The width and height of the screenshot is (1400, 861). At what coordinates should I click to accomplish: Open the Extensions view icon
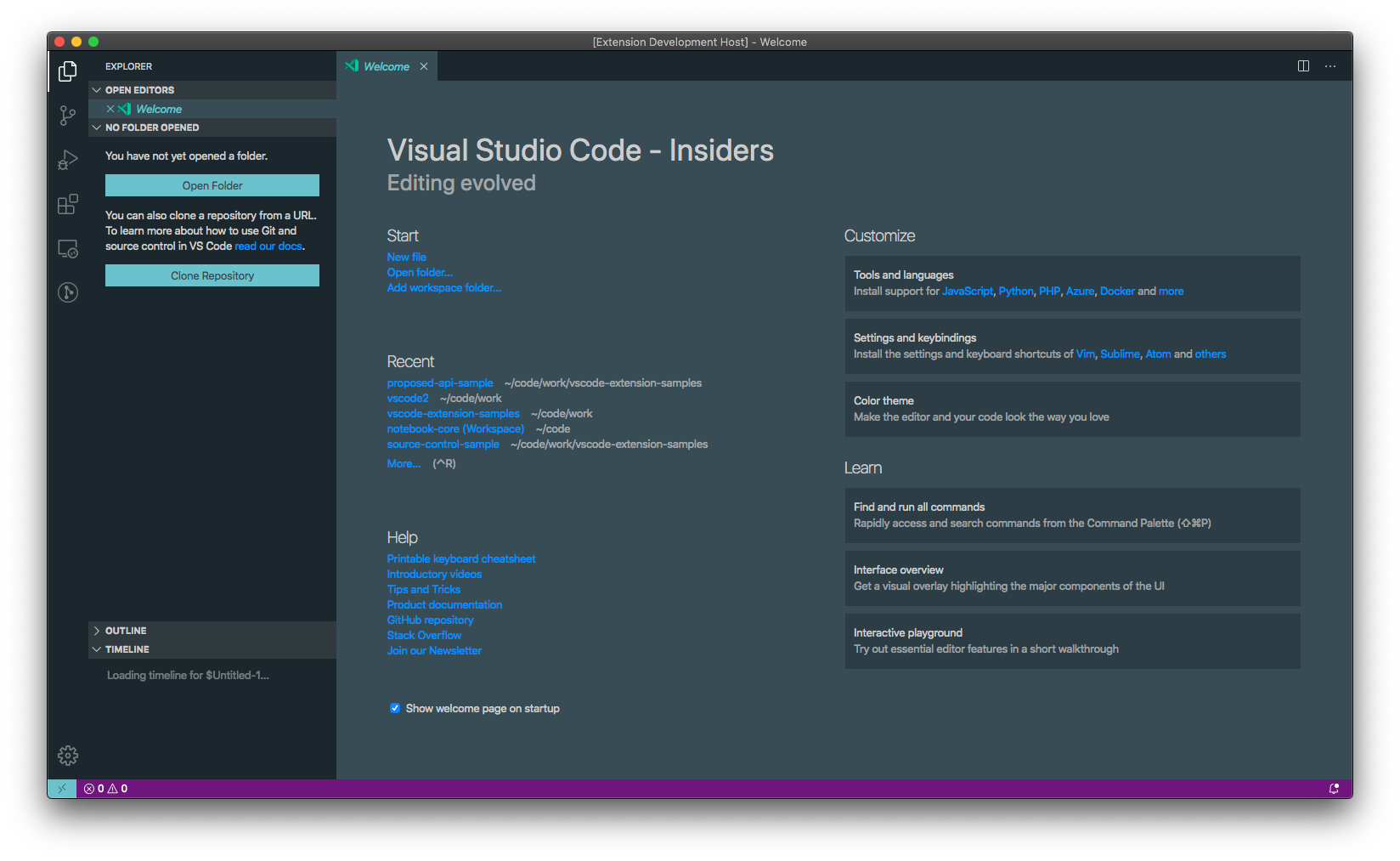(x=68, y=204)
